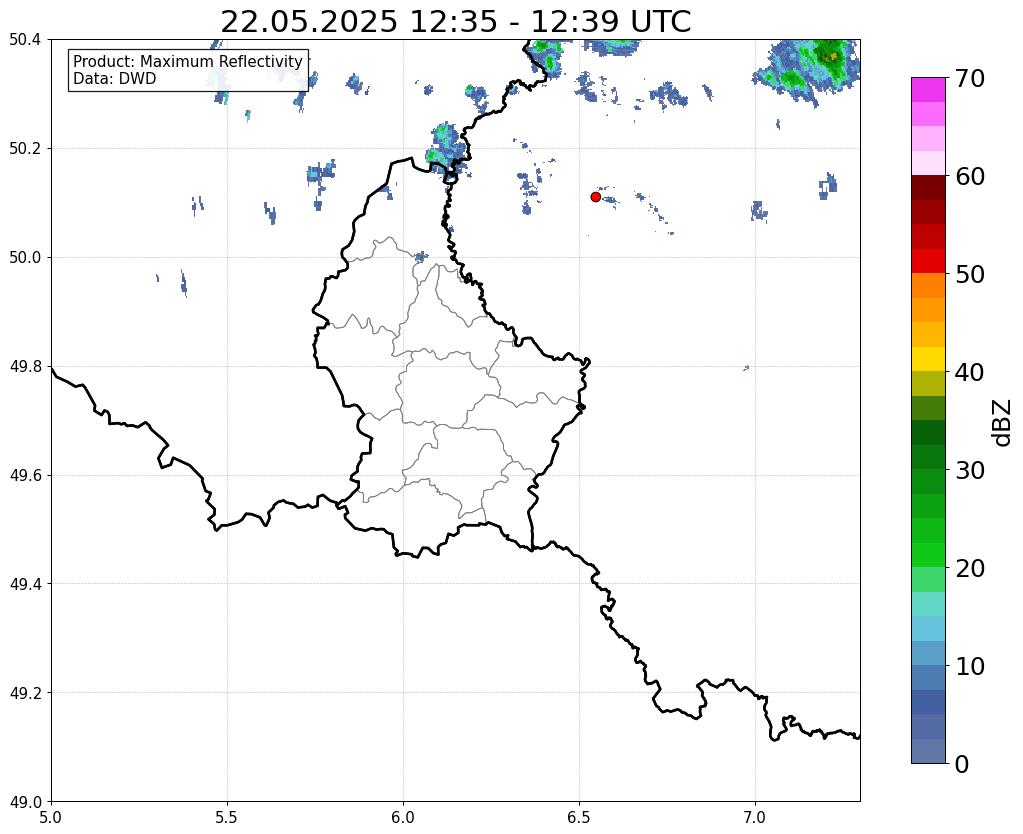Click the dark red colorbar band below 60

pos(928,187)
